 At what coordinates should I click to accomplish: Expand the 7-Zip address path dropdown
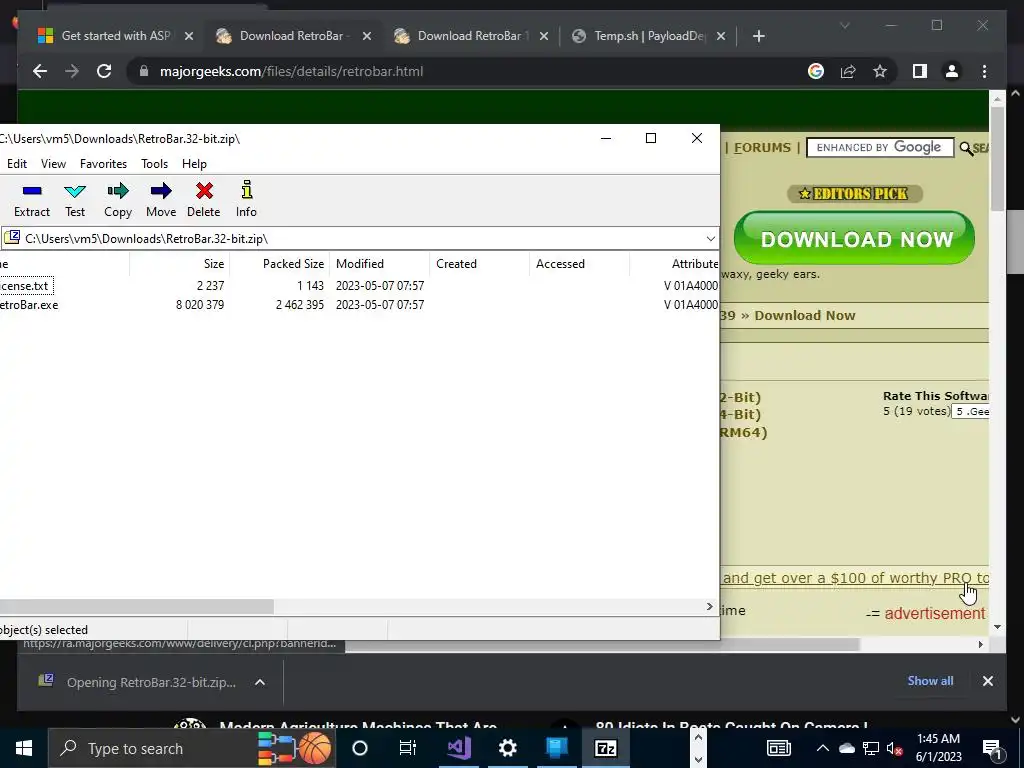pyautogui.click(x=711, y=238)
